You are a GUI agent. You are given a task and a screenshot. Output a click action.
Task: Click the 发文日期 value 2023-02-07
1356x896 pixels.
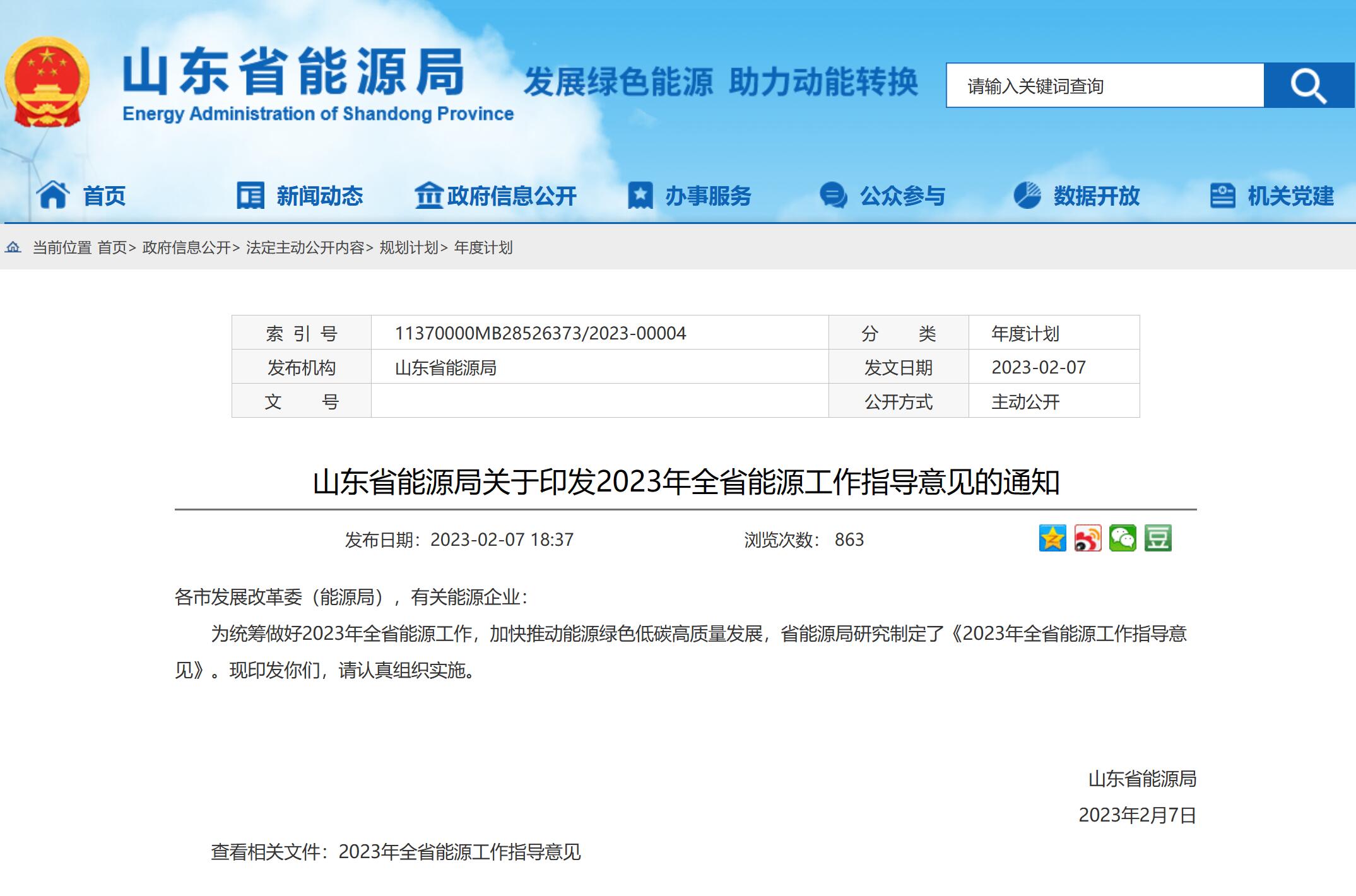(x=1039, y=367)
